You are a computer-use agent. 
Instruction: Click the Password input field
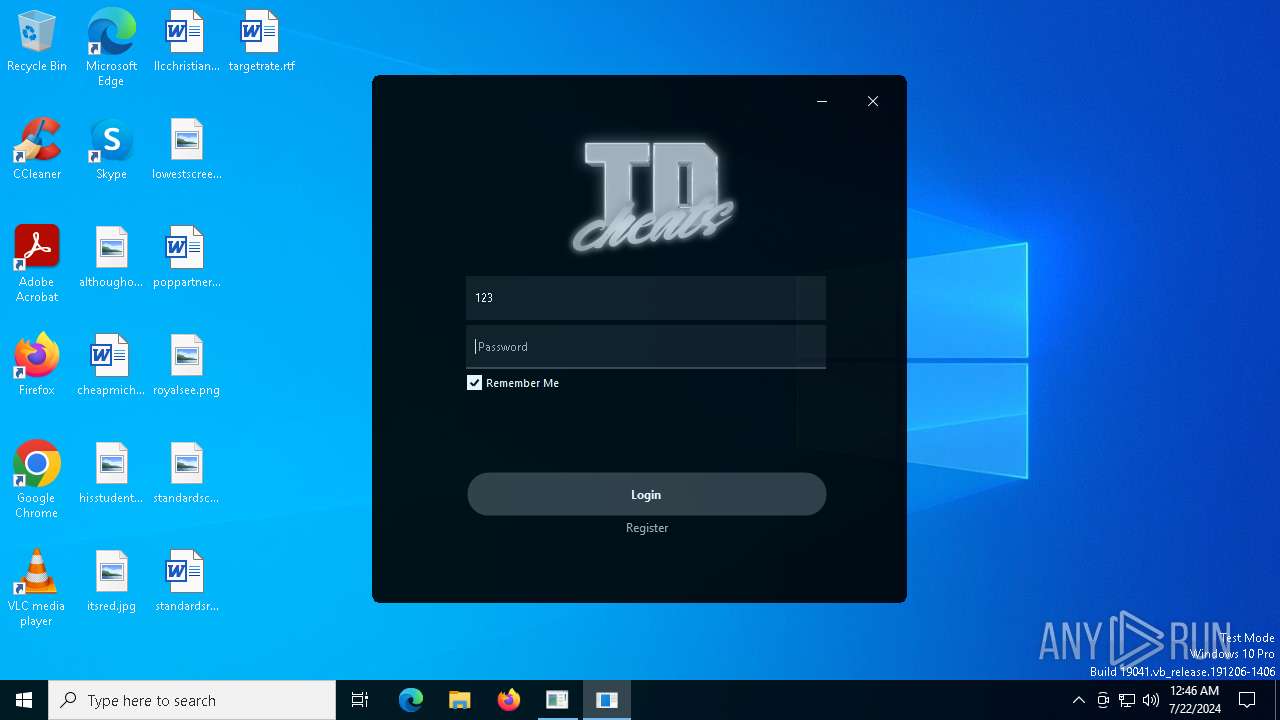tap(646, 347)
